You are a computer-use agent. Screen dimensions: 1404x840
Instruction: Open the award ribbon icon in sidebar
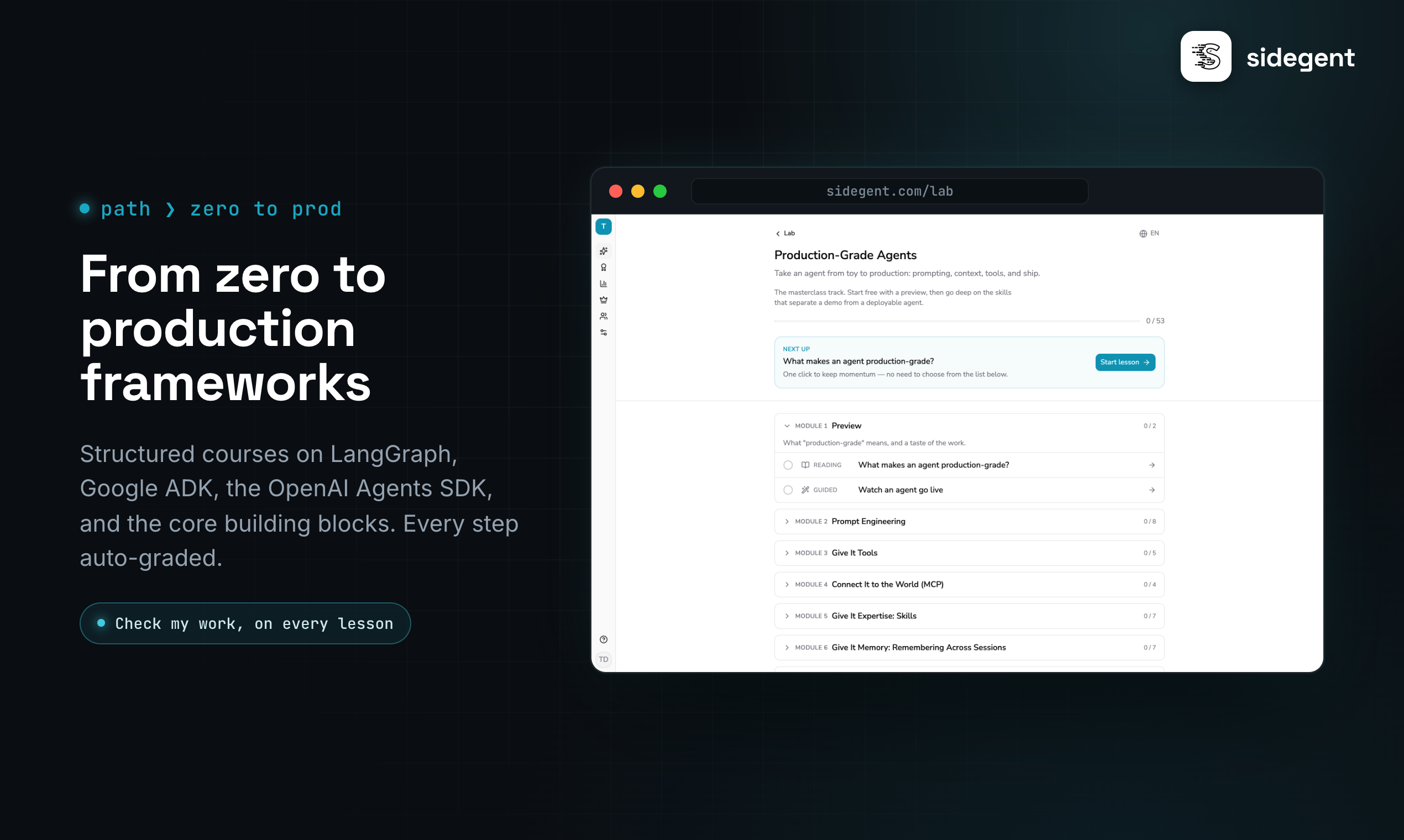tap(604, 267)
